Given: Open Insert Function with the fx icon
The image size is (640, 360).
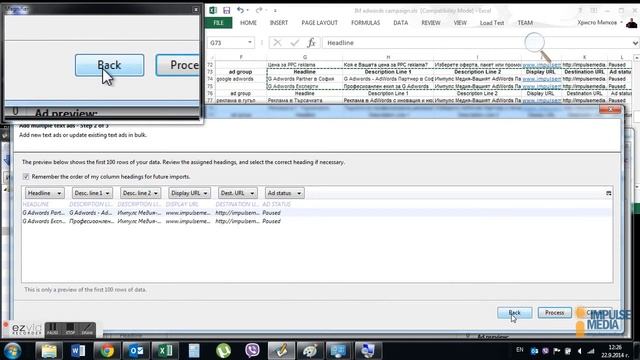Looking at the screenshot, I should pos(311,42).
